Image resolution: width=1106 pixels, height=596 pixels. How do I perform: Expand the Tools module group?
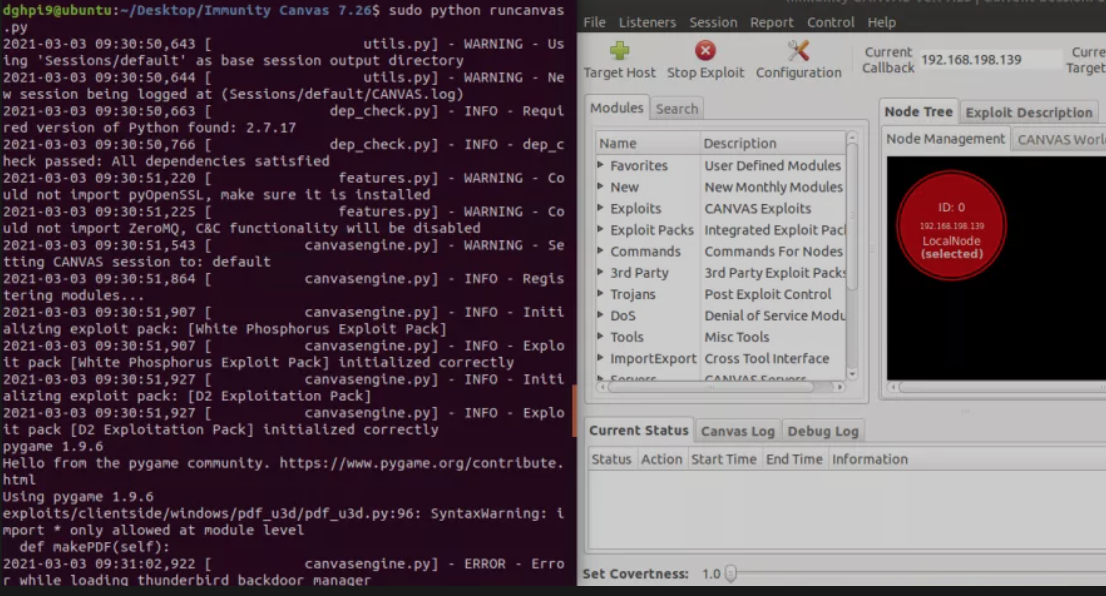[600, 336]
